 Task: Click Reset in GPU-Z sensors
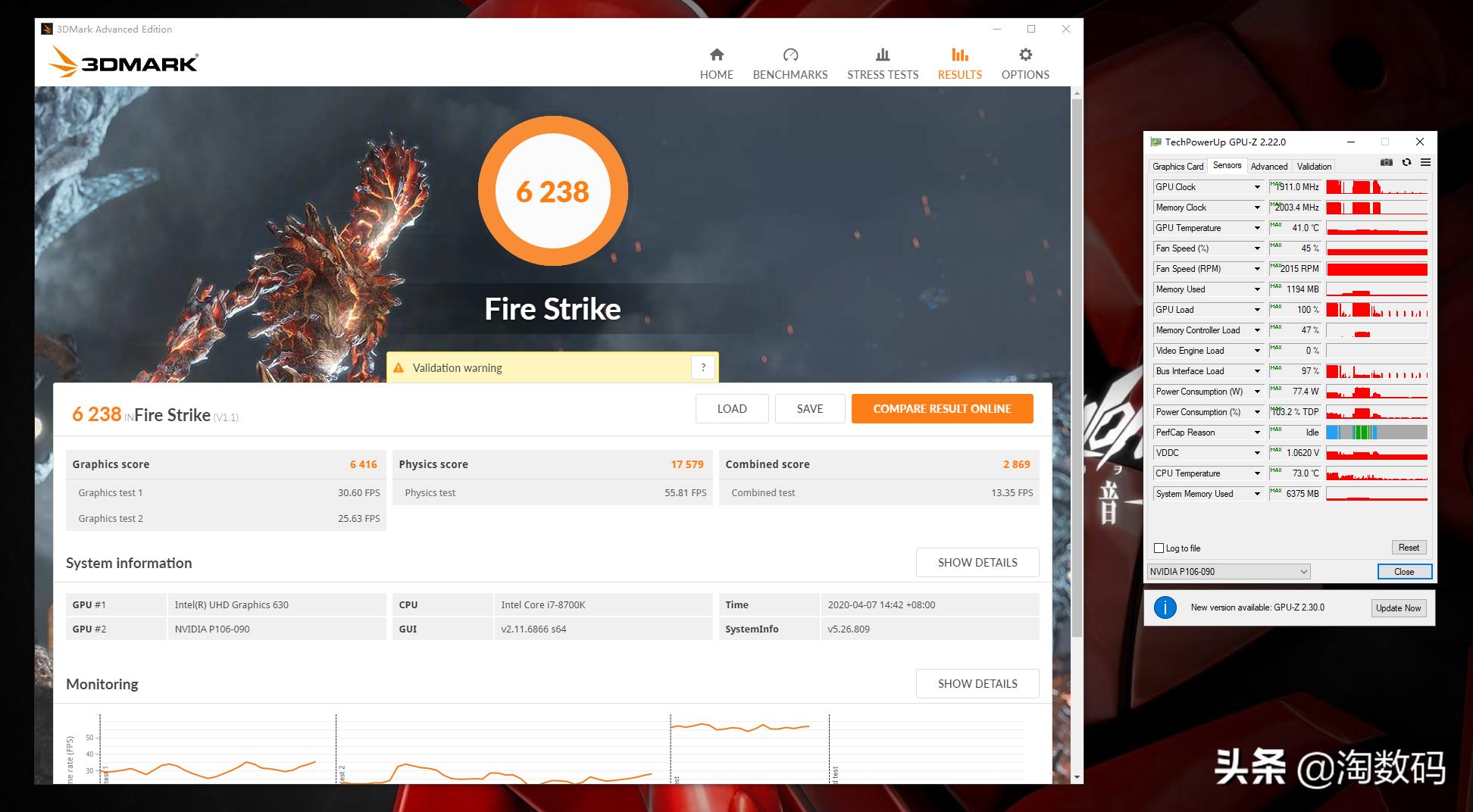1409,548
